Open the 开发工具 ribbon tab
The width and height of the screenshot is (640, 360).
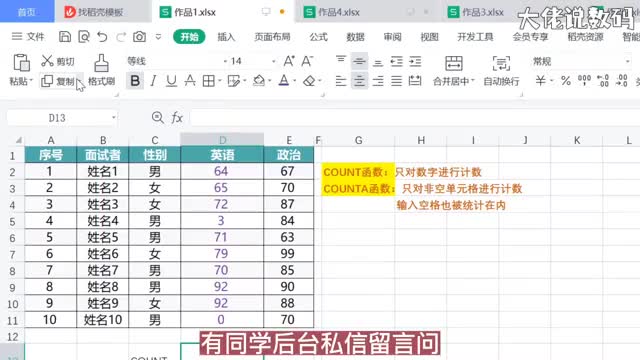pyautogui.click(x=476, y=37)
